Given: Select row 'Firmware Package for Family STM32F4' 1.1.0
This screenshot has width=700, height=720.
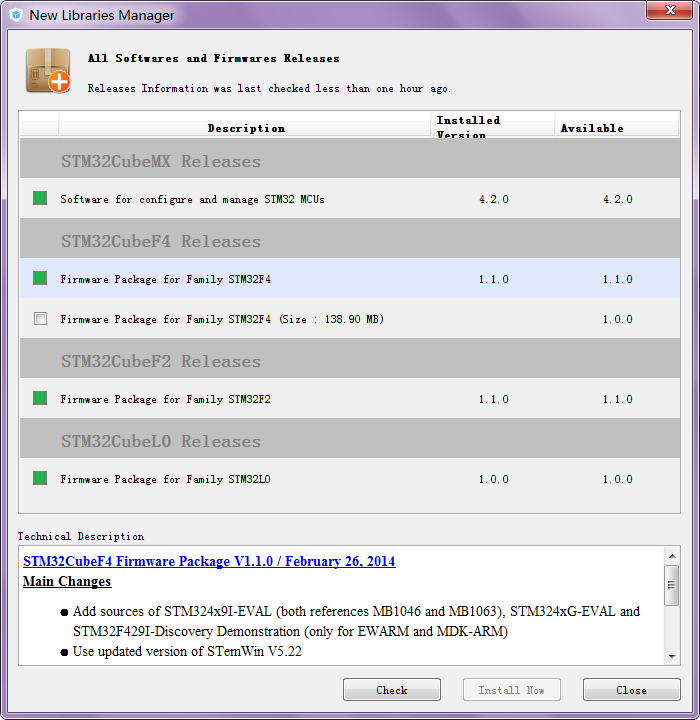Looking at the screenshot, I should 350,278.
